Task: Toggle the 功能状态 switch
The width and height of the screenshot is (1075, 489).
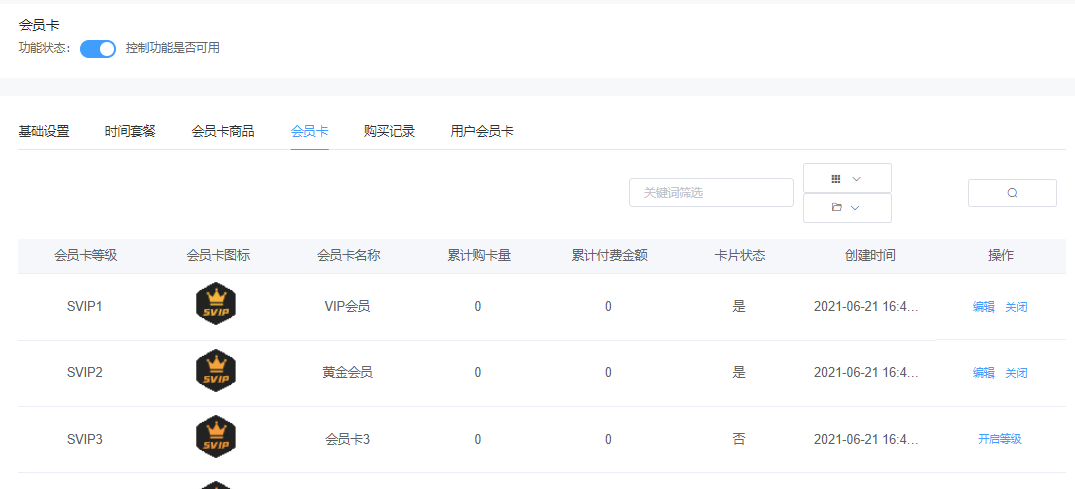Action: (98, 49)
